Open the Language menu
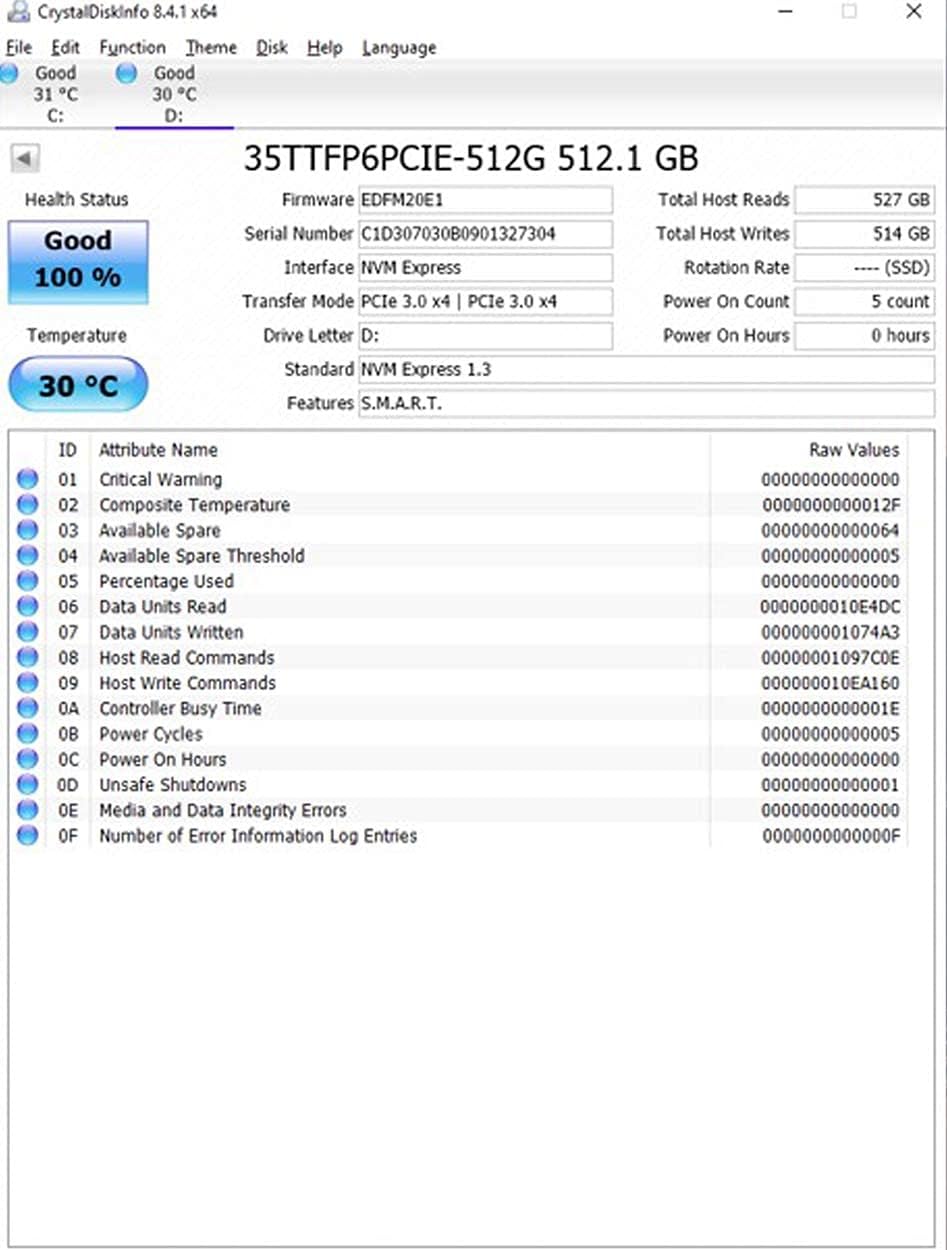Screen dimensions: 947x1250 pyautogui.click(x=398, y=47)
